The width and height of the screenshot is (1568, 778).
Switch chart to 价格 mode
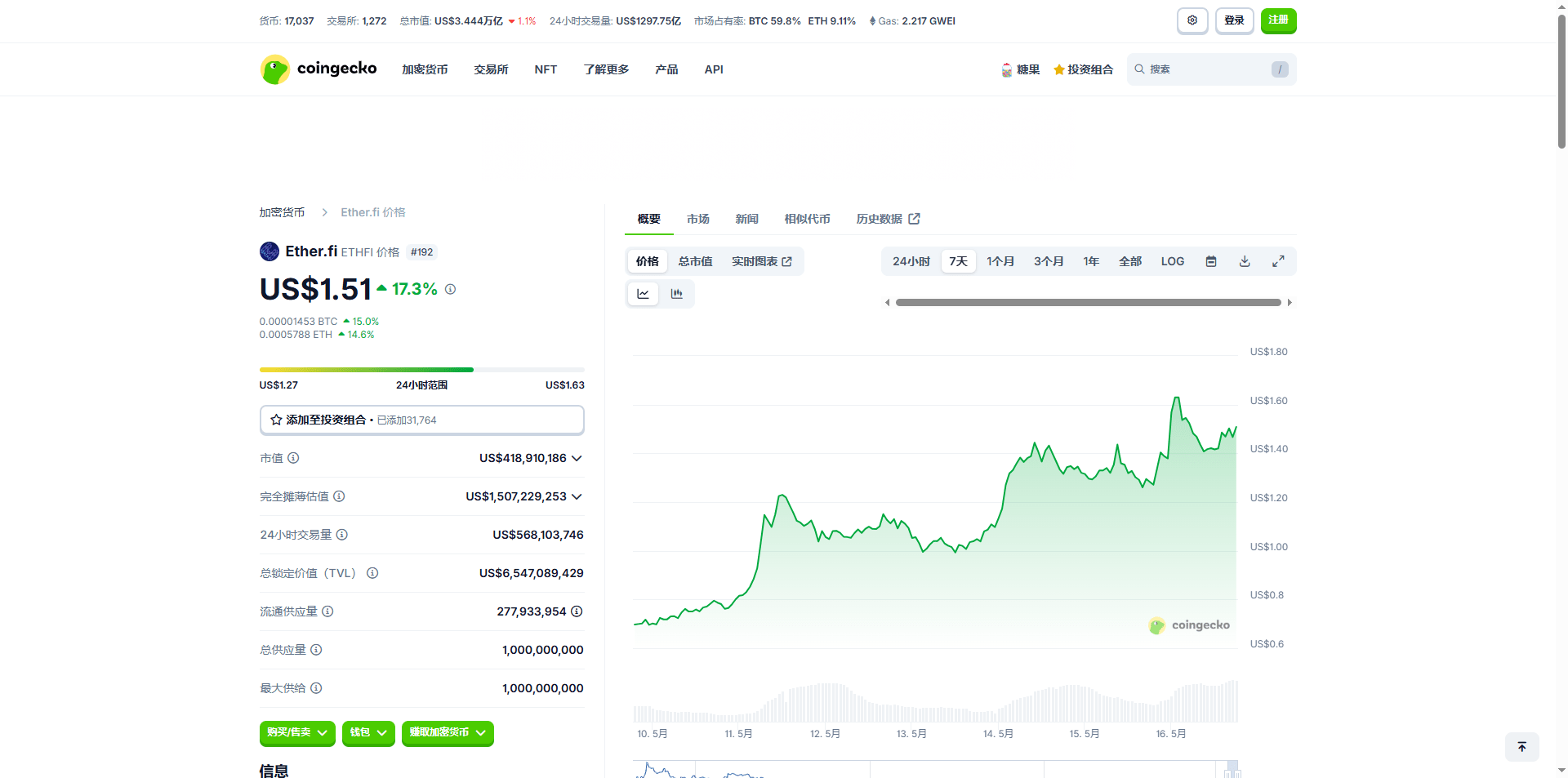click(648, 261)
